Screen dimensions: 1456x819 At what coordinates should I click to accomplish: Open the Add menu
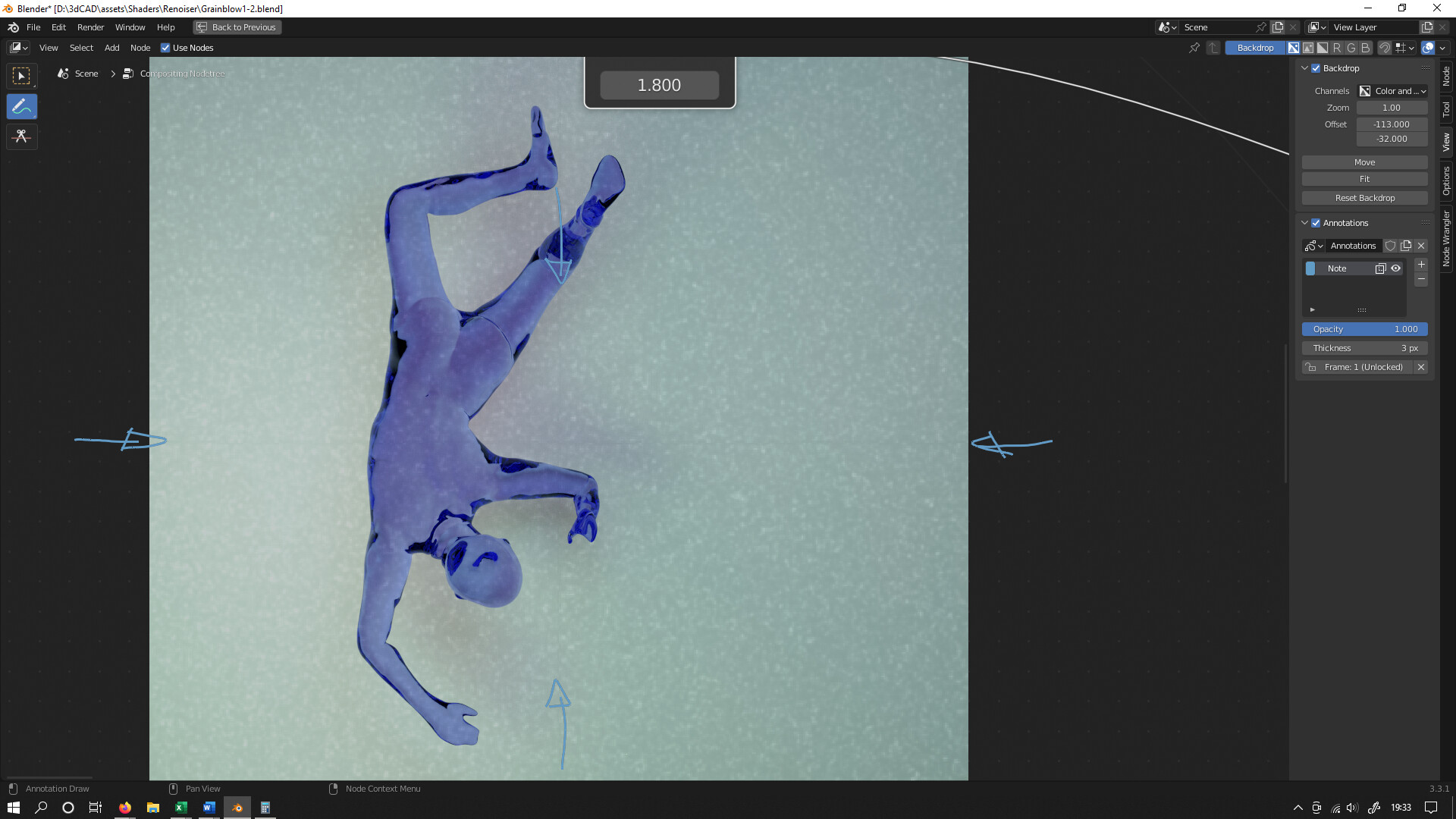(112, 48)
